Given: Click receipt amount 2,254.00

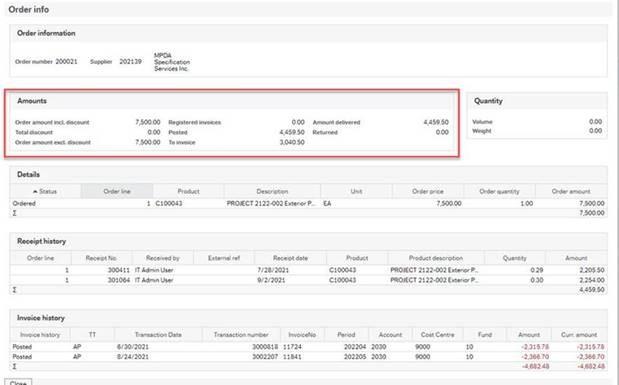Looking at the screenshot, I should (x=592, y=280).
